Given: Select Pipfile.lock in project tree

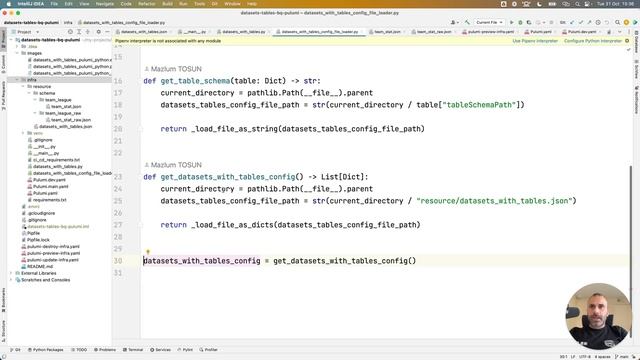Looking at the screenshot, I should point(38,240).
